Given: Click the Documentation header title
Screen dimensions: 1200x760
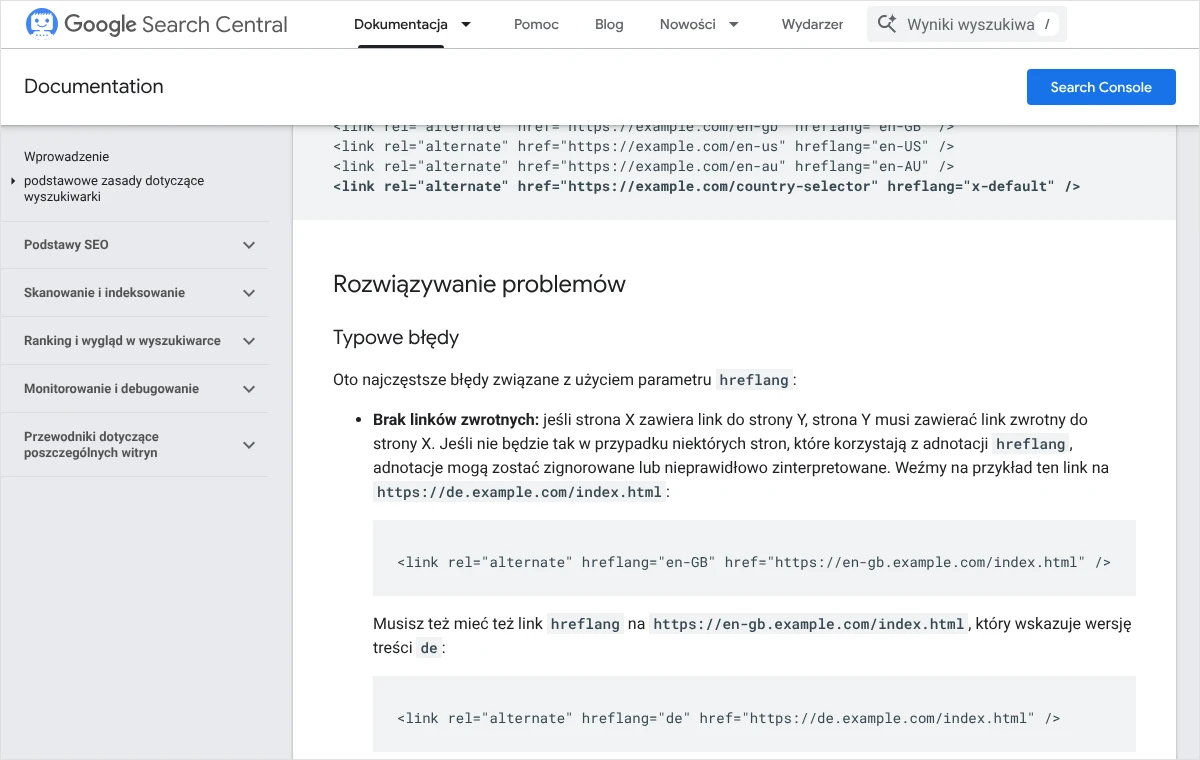Looking at the screenshot, I should [x=94, y=86].
